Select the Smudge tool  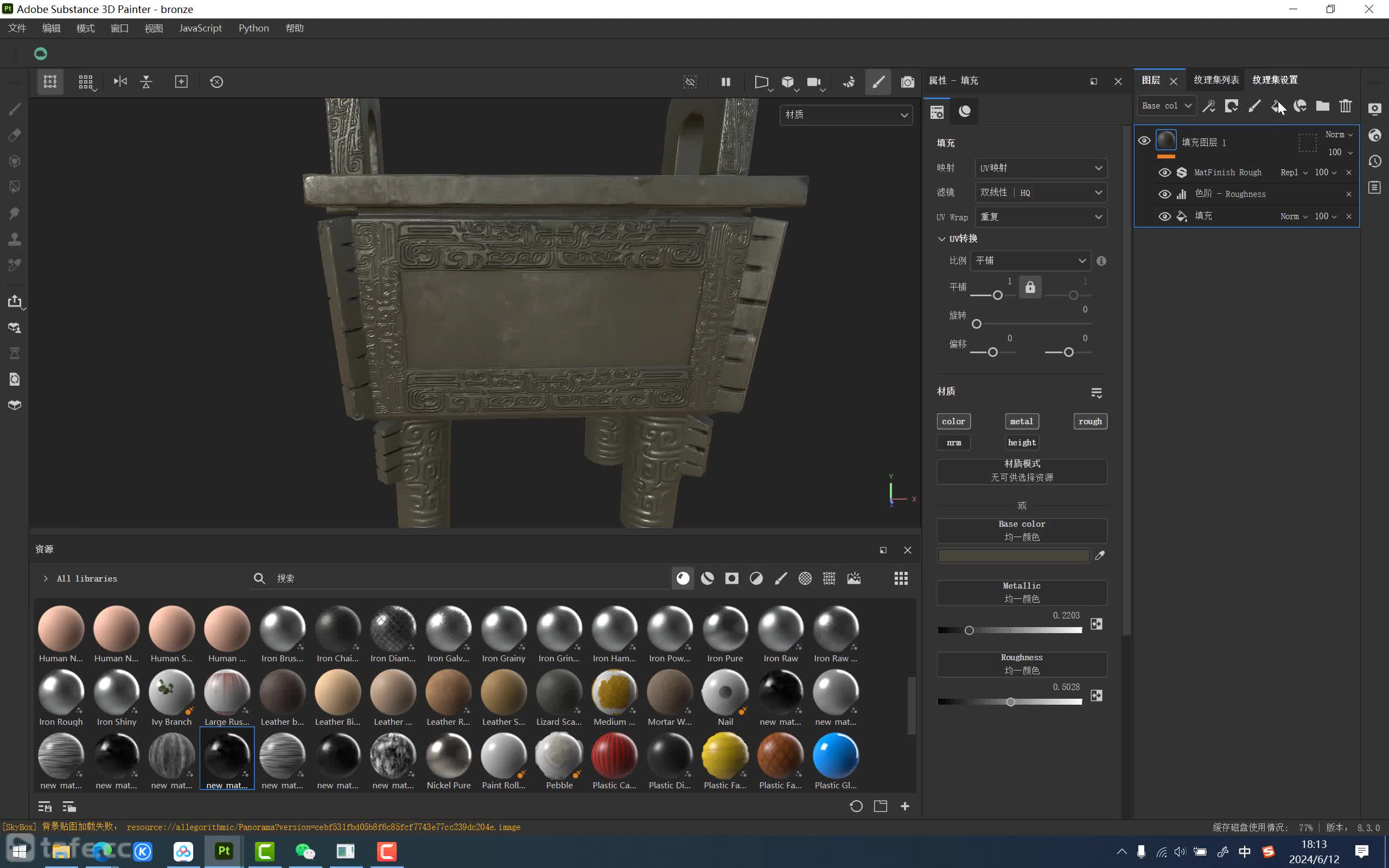15,213
